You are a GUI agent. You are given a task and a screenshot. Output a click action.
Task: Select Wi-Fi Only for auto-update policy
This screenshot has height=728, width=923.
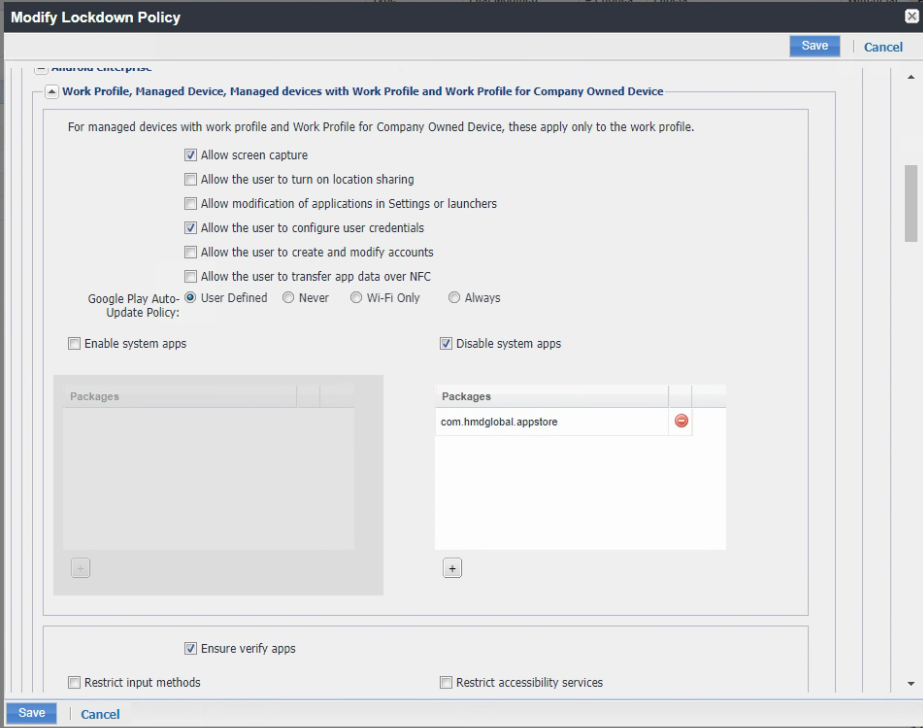pos(355,297)
